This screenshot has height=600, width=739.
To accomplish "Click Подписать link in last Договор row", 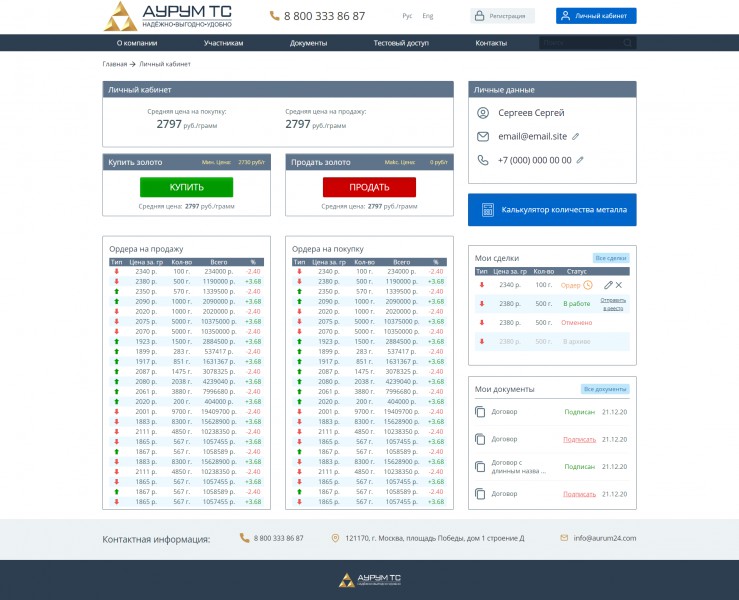I will pos(580,494).
